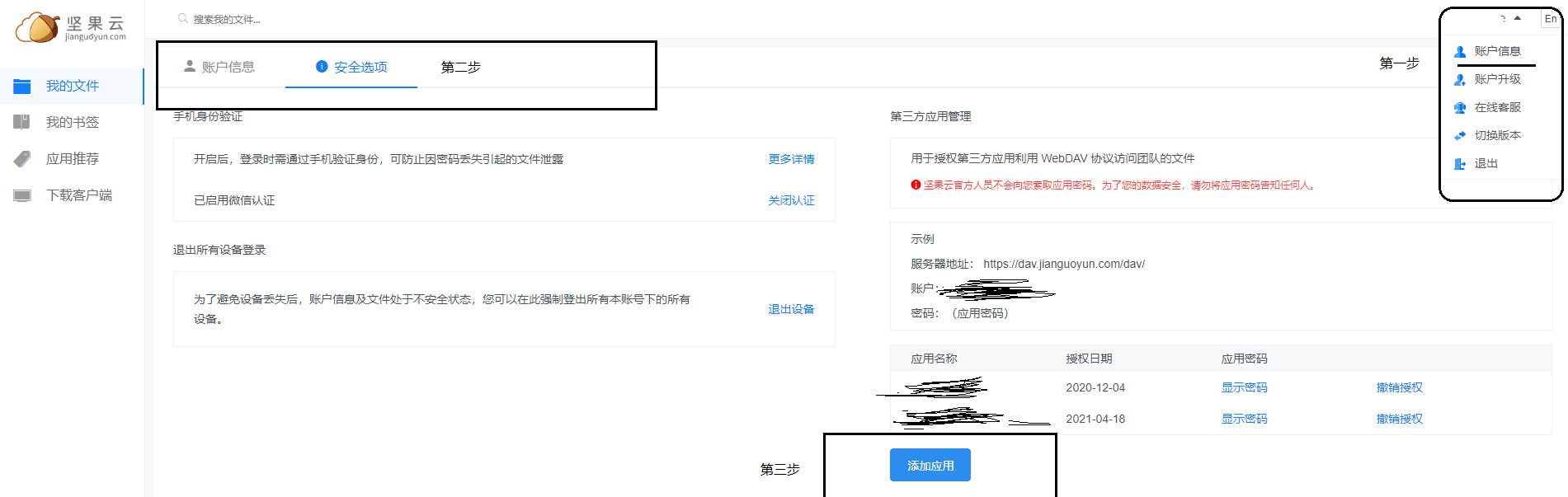Show password for the 2020-12-04 app
1568x497 pixels.
1244,387
